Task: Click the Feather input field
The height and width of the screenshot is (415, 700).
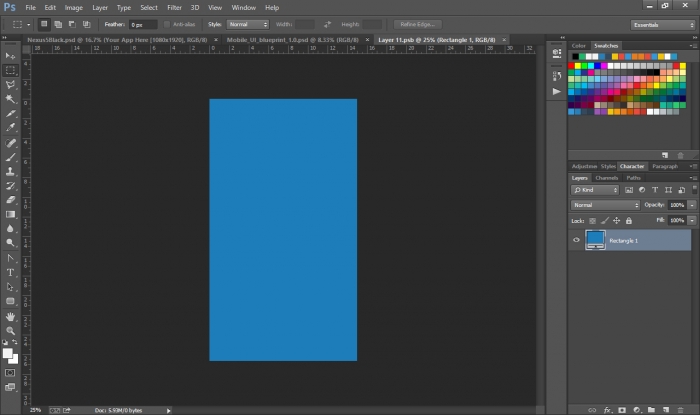Action: (x=143, y=25)
